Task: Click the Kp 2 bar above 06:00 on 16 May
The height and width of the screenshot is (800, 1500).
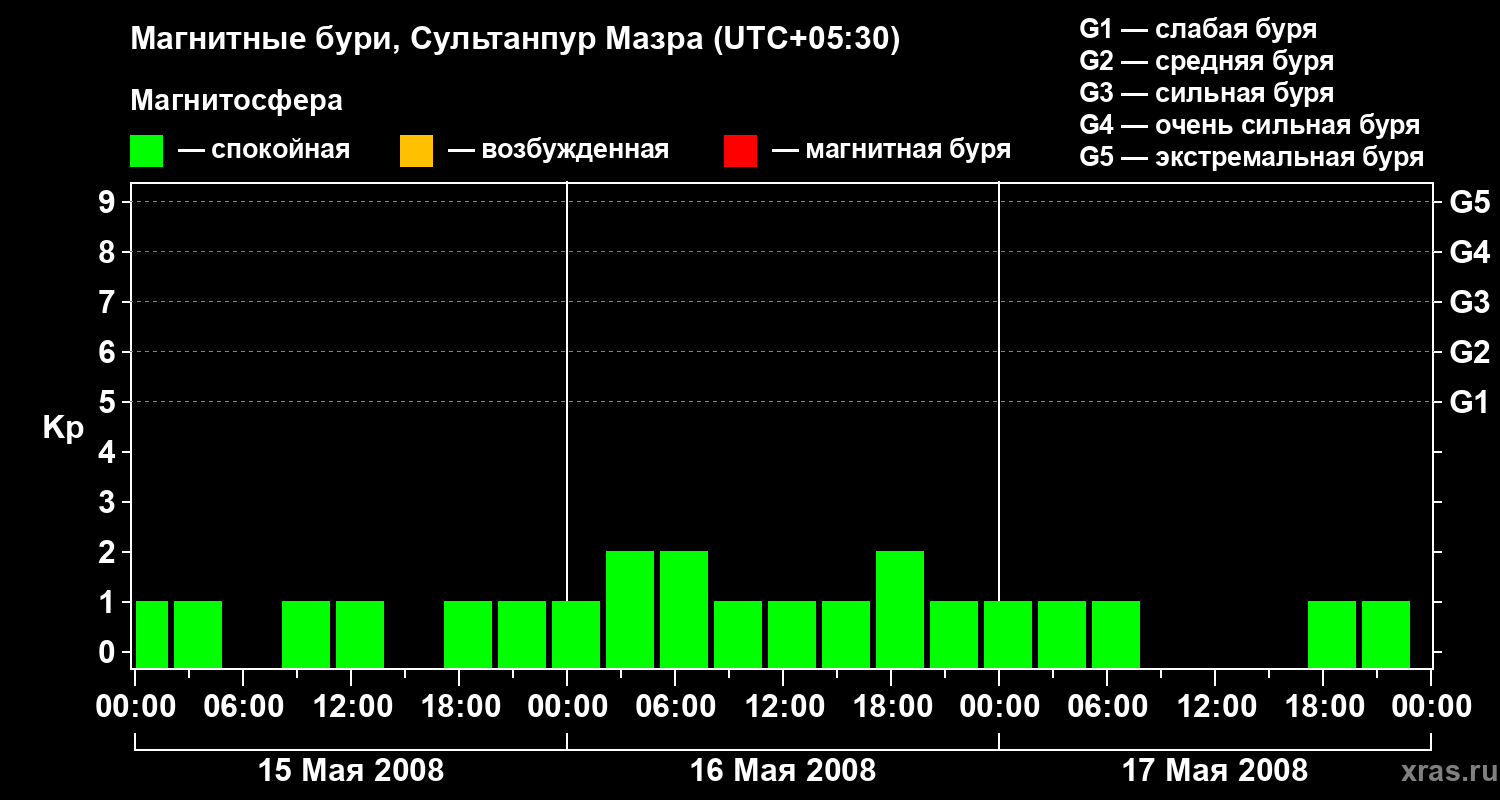Action: click(684, 609)
